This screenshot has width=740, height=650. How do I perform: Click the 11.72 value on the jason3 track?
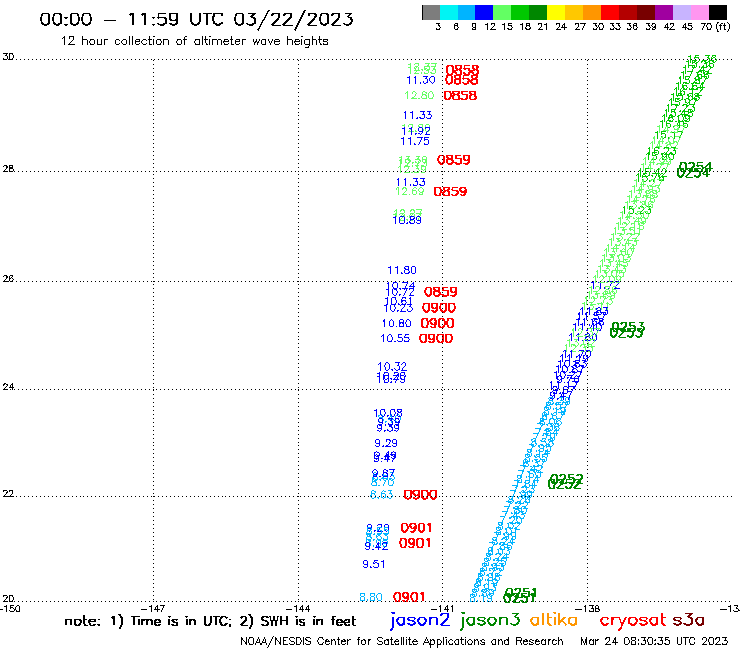coord(605,285)
